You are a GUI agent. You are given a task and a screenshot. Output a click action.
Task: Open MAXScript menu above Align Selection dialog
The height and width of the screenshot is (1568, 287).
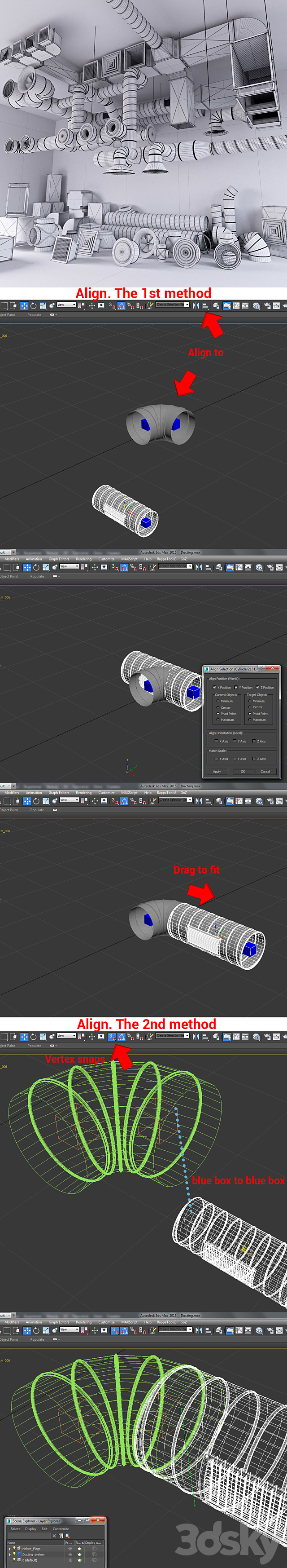129,559
